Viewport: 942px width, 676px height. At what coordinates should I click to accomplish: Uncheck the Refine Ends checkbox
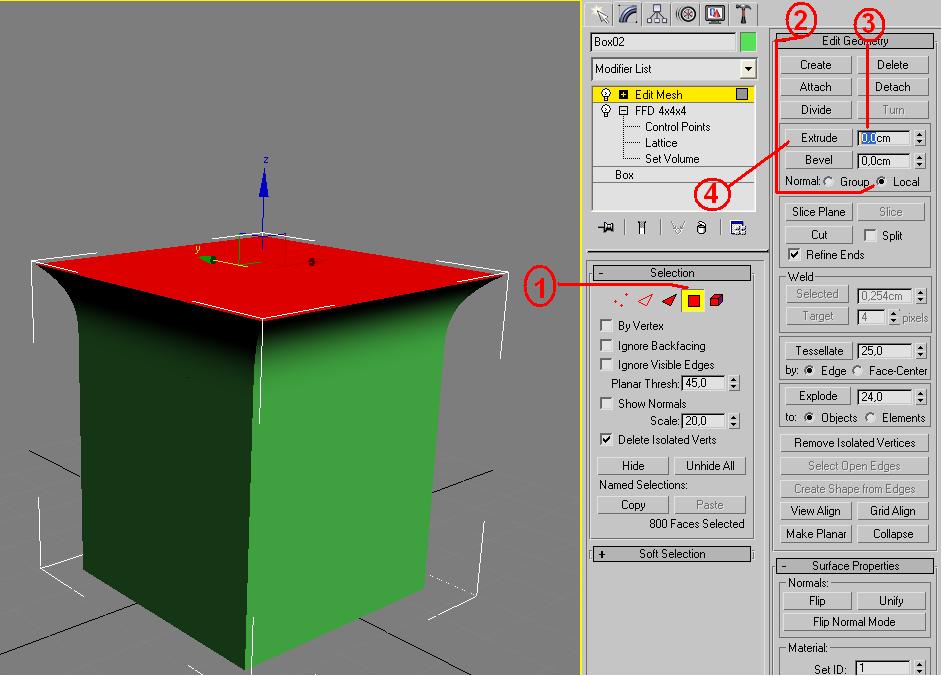coord(794,255)
